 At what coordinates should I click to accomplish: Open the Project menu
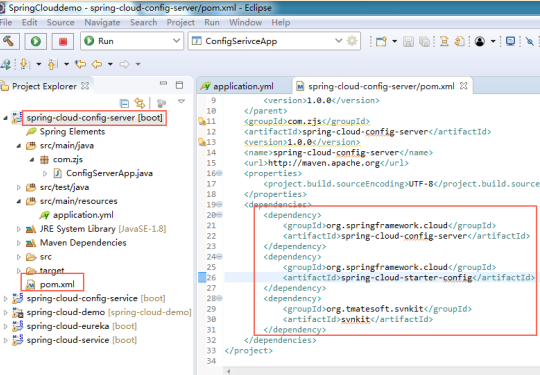click(180, 22)
